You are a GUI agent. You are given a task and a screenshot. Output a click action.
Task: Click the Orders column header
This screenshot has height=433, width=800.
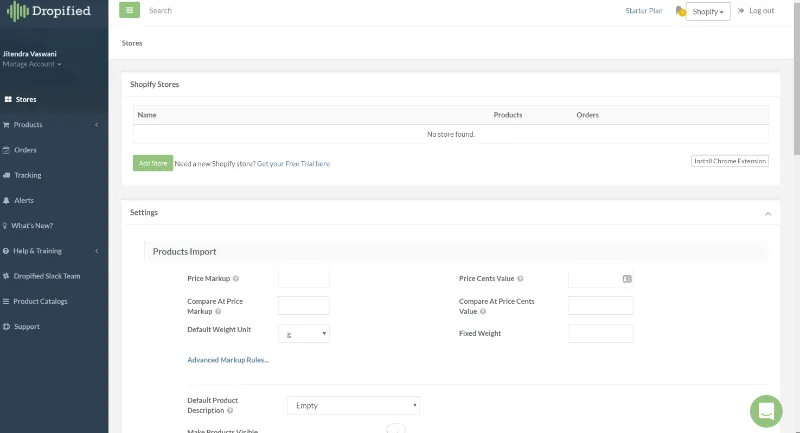coord(587,115)
